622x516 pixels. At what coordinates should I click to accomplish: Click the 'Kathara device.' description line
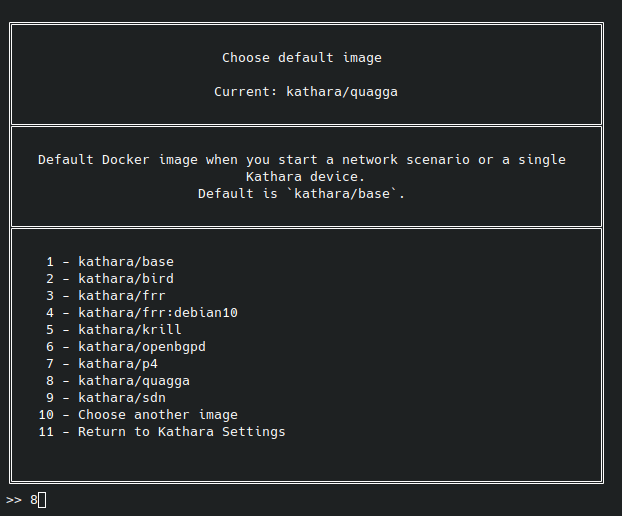(x=302, y=177)
